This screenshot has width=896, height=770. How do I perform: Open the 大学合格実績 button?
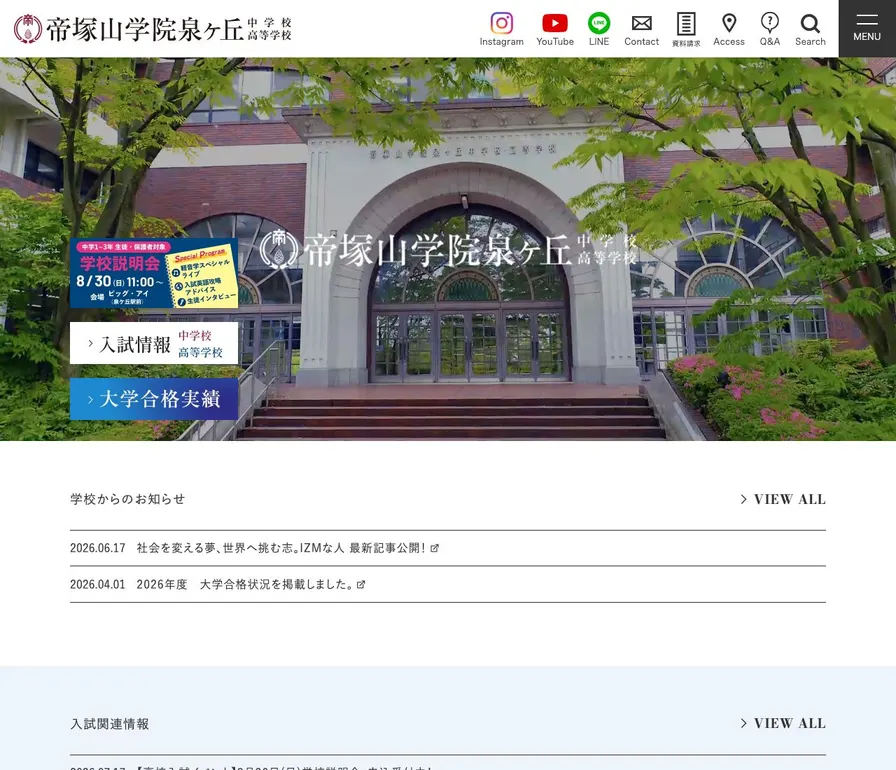154,399
